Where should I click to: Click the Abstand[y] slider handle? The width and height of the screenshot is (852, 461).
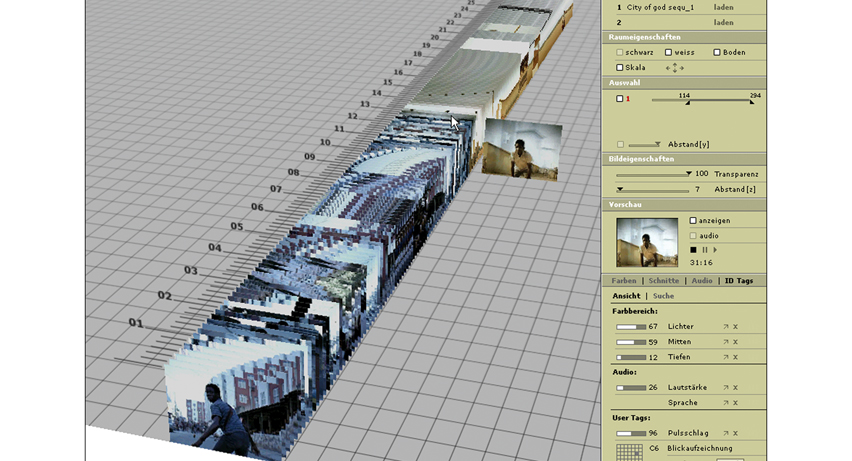(x=657, y=145)
